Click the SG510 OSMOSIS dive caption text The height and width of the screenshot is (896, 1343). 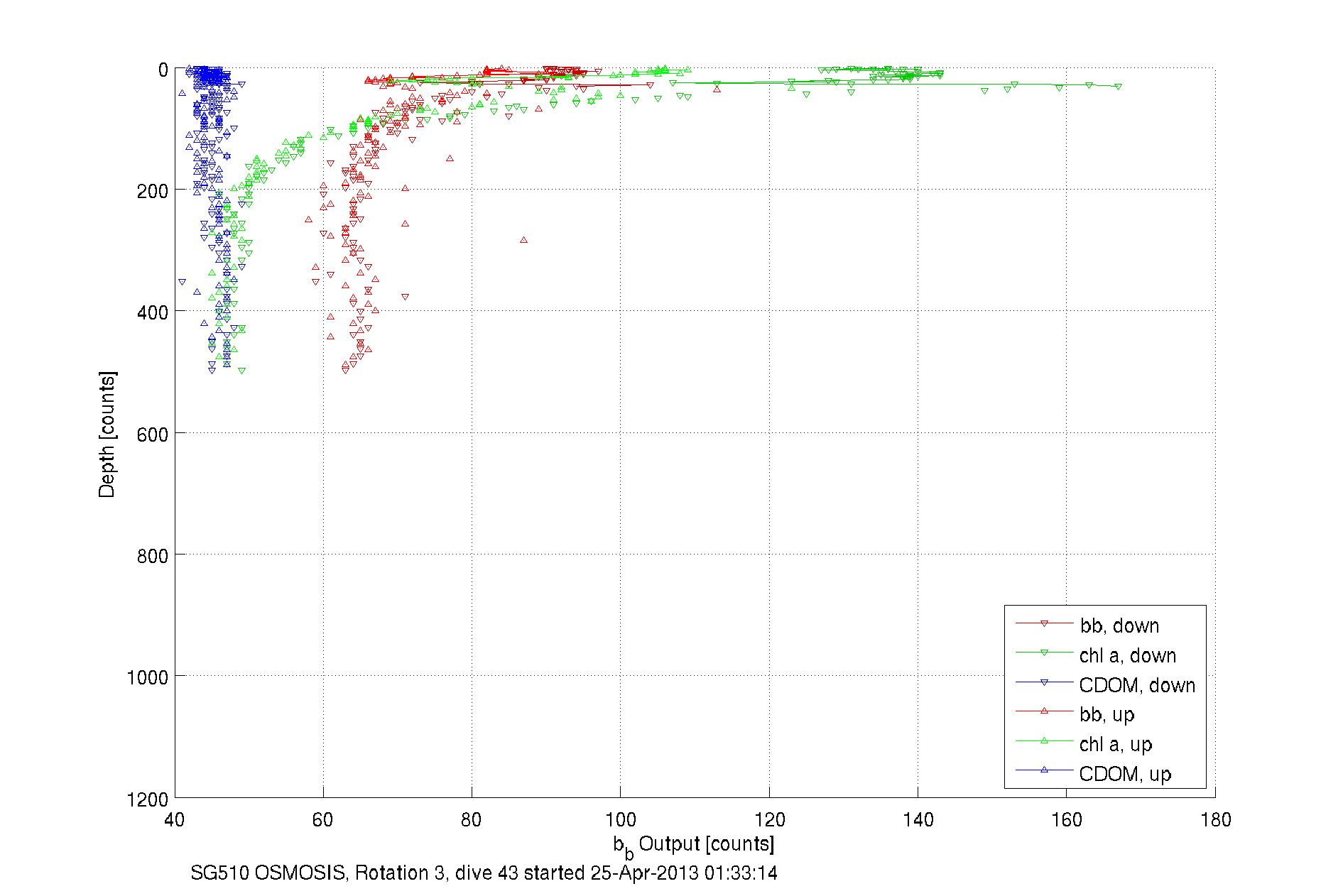coord(484,873)
